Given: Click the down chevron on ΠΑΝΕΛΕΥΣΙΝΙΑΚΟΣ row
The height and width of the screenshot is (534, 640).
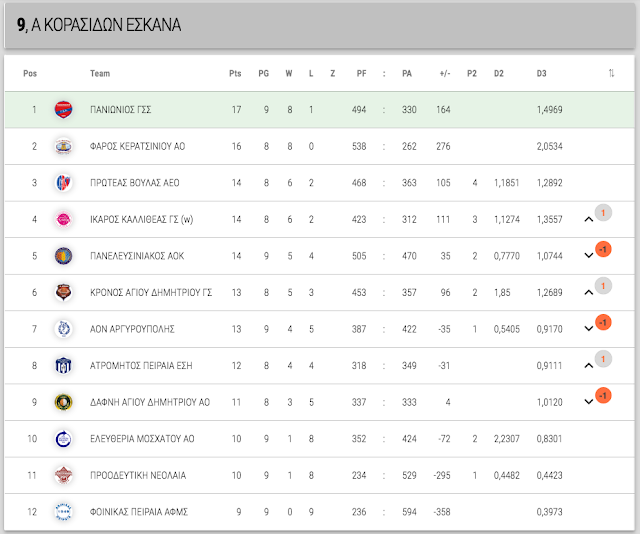Looking at the screenshot, I should 588,256.
